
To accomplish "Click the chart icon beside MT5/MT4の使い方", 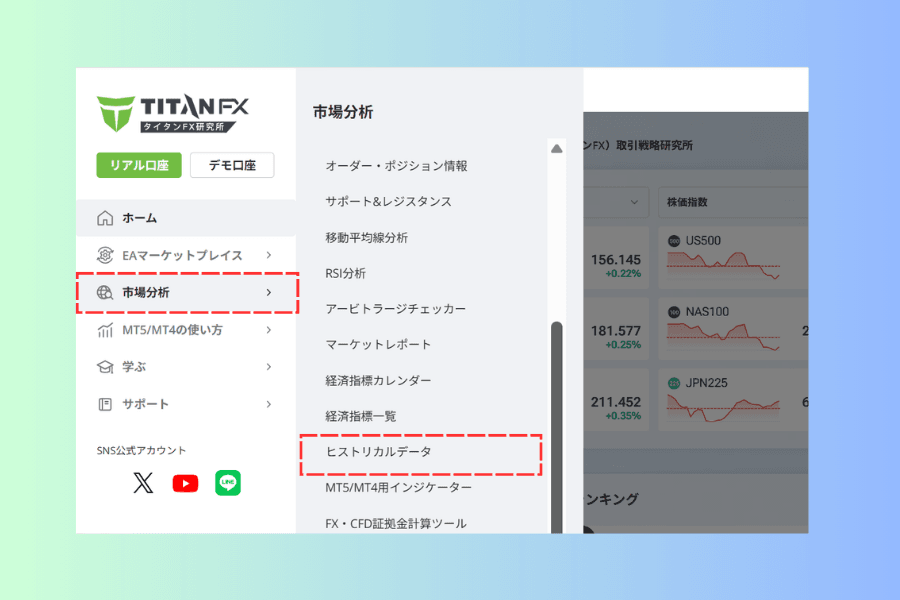I will (105, 330).
